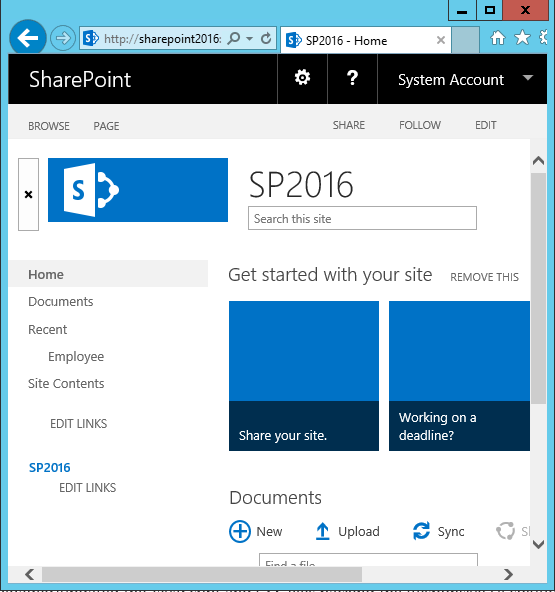Click EDIT LINKS below the SP2016 link
This screenshot has width=555, height=592.
tap(88, 488)
